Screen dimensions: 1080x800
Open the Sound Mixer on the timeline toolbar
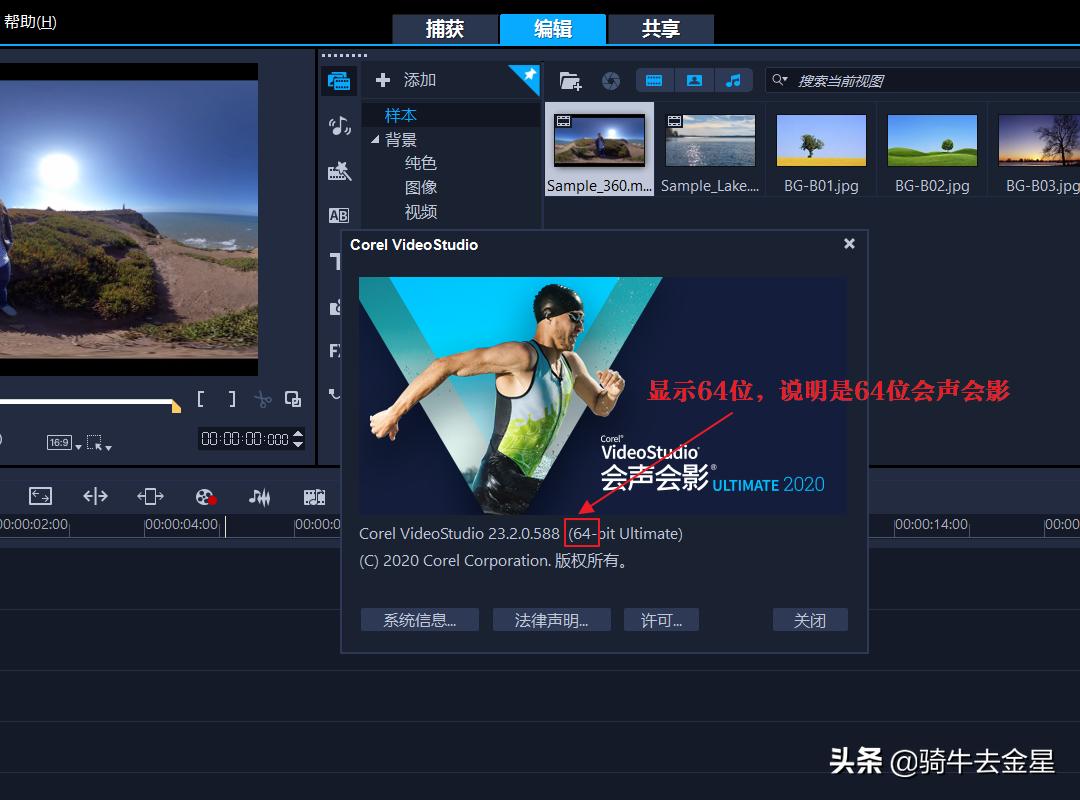(x=260, y=495)
